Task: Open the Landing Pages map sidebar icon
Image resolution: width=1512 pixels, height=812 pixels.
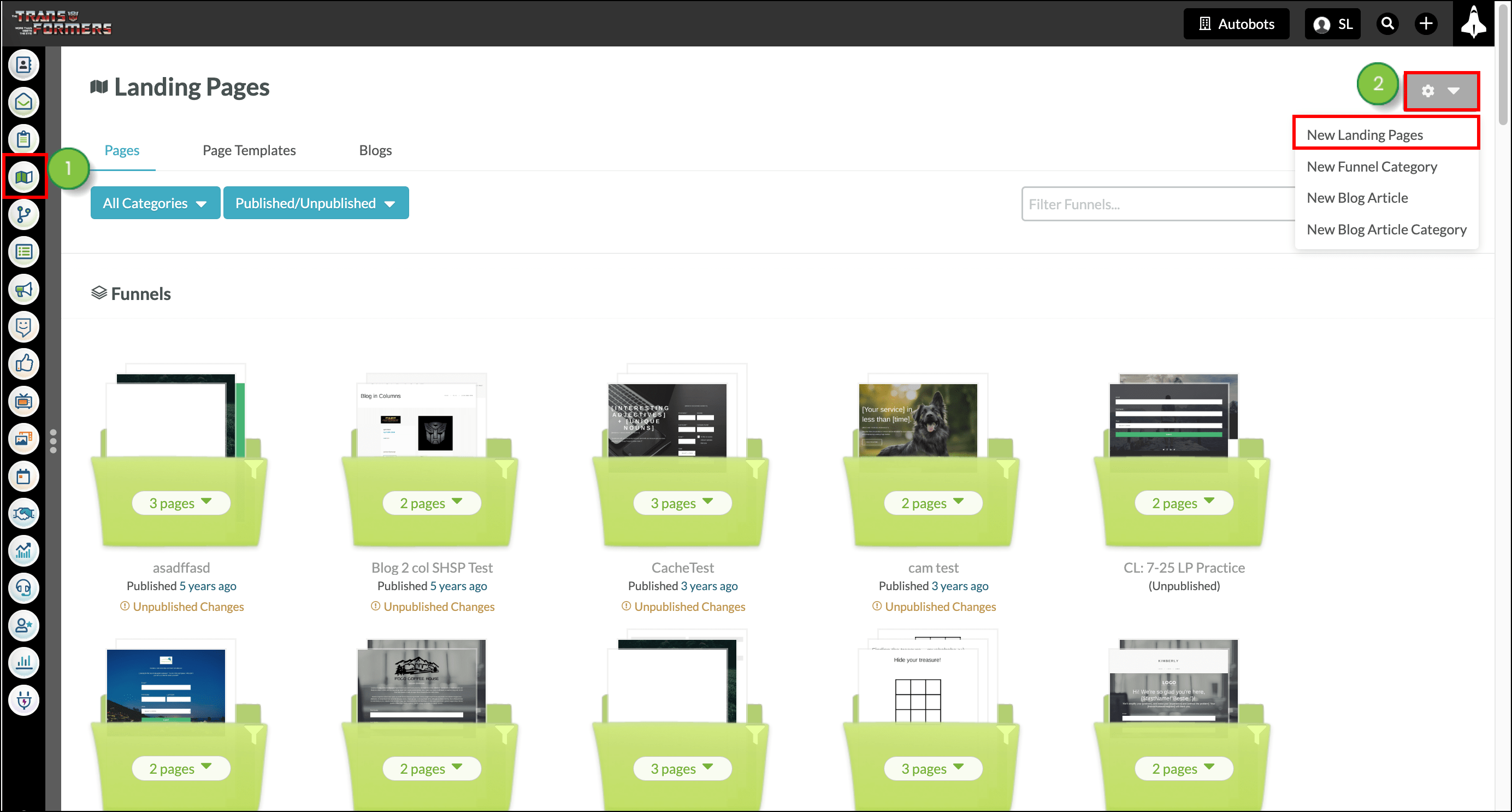Action: click(23, 176)
